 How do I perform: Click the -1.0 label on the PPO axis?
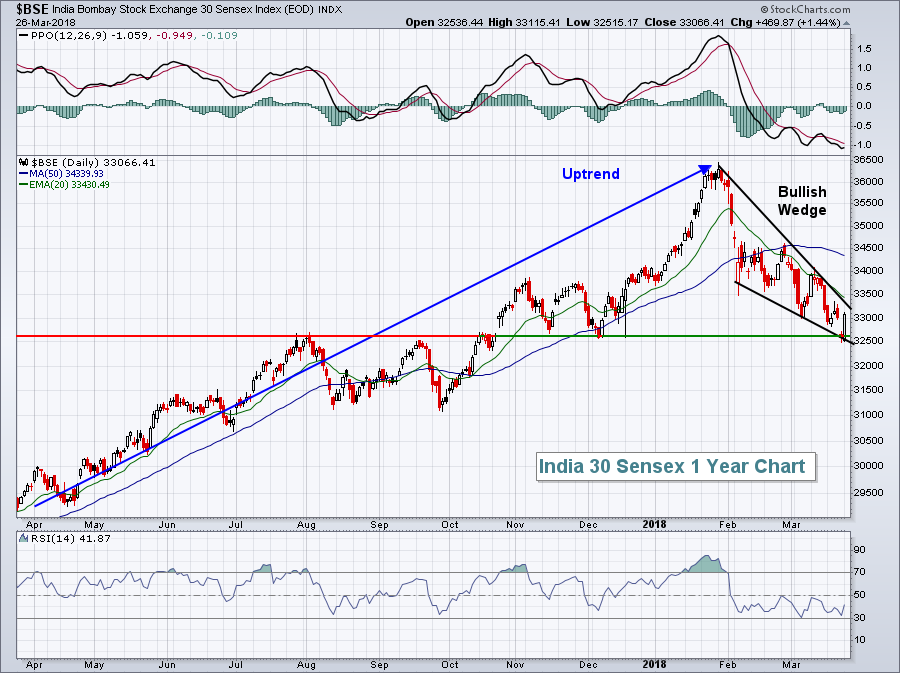(863, 145)
